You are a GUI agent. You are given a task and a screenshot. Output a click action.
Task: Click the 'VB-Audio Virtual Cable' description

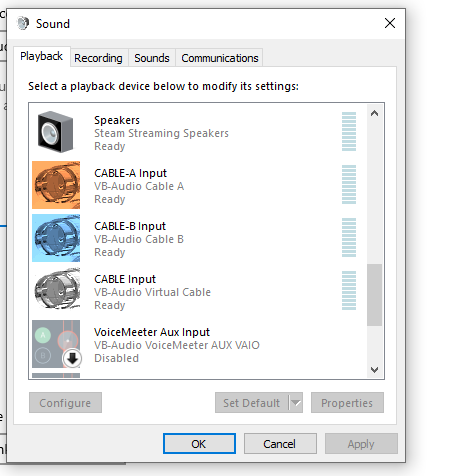tap(152, 292)
